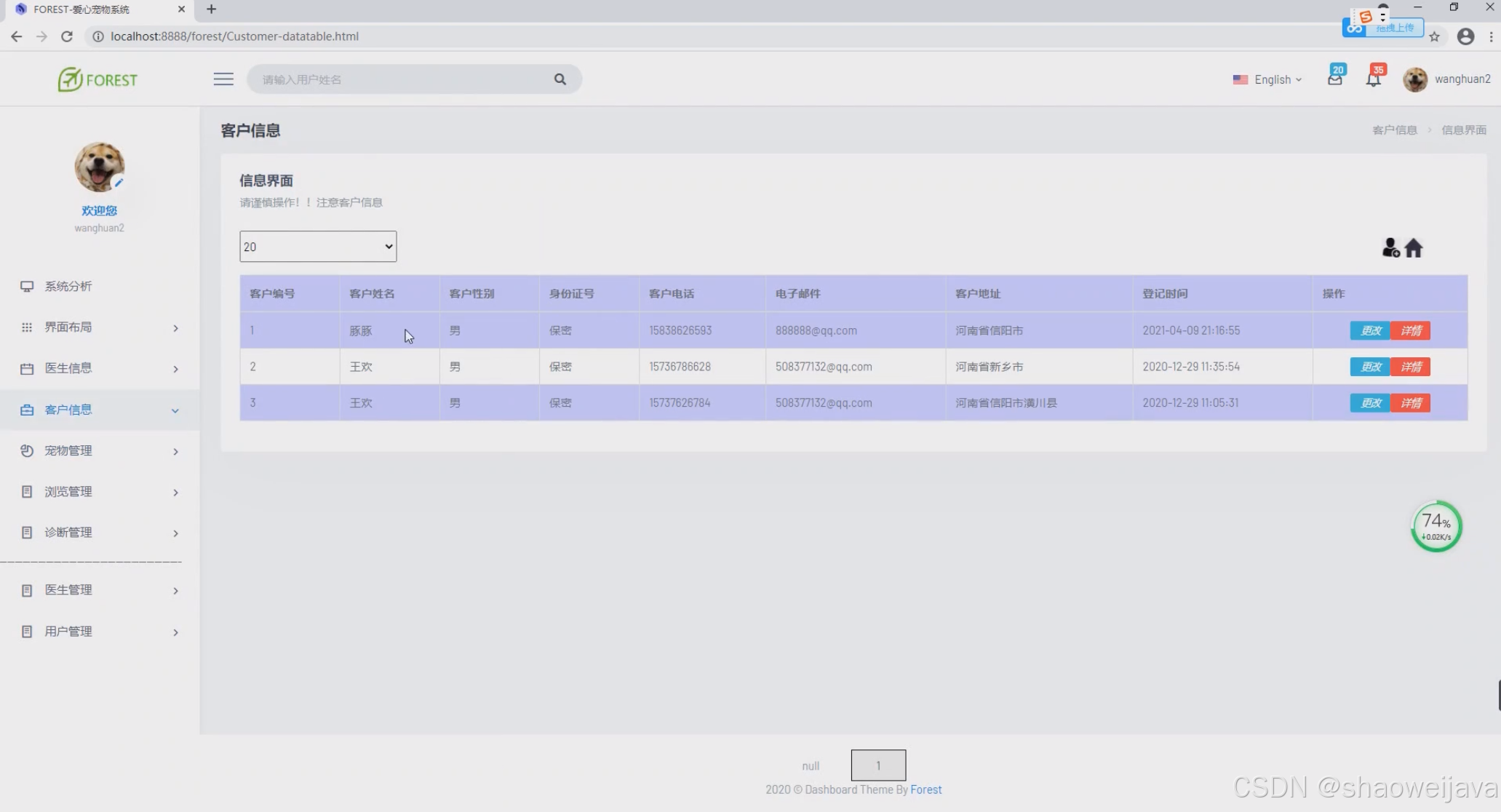Open the mail messages icon

point(1335,78)
